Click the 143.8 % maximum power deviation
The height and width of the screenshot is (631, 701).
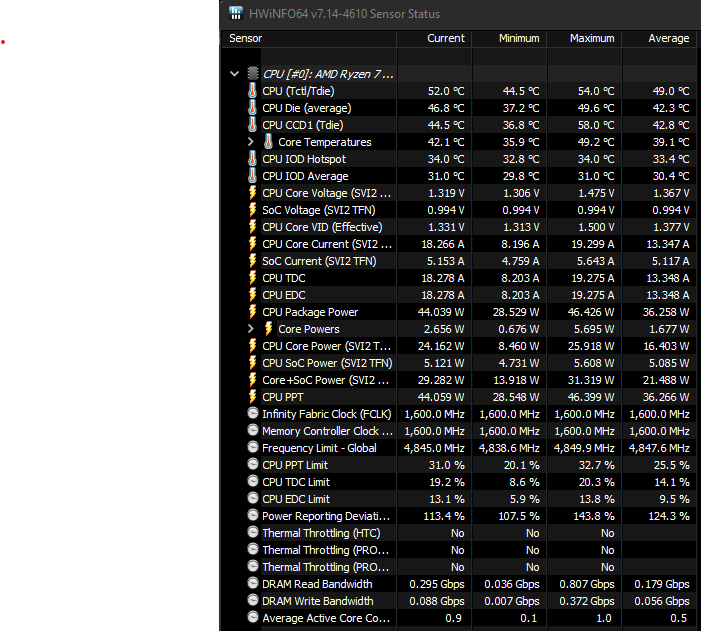[x=592, y=516]
